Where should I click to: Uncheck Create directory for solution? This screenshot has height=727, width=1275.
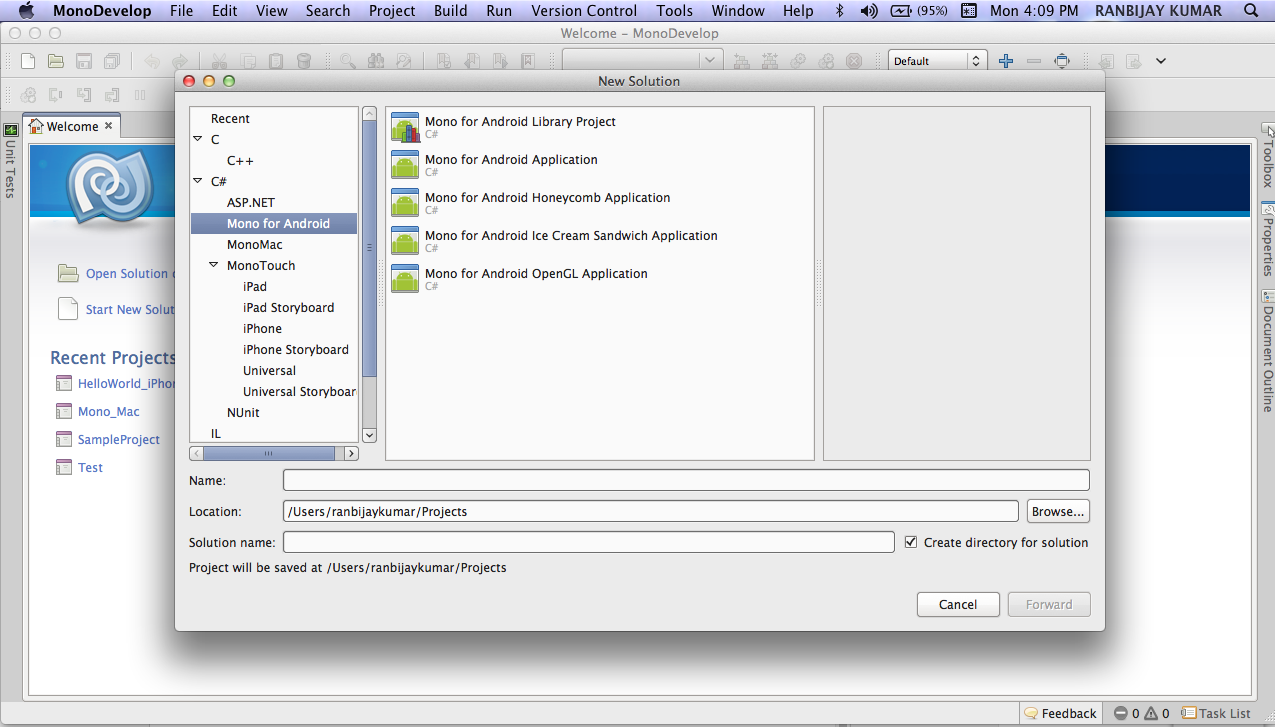coord(910,541)
